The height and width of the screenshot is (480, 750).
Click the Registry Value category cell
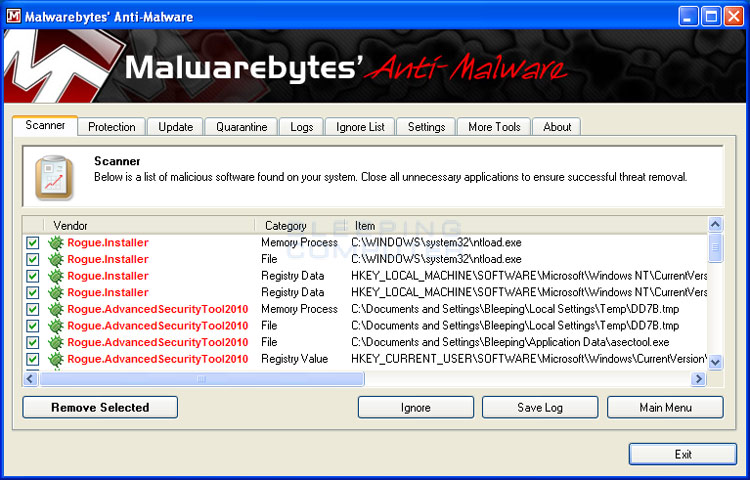click(295, 360)
